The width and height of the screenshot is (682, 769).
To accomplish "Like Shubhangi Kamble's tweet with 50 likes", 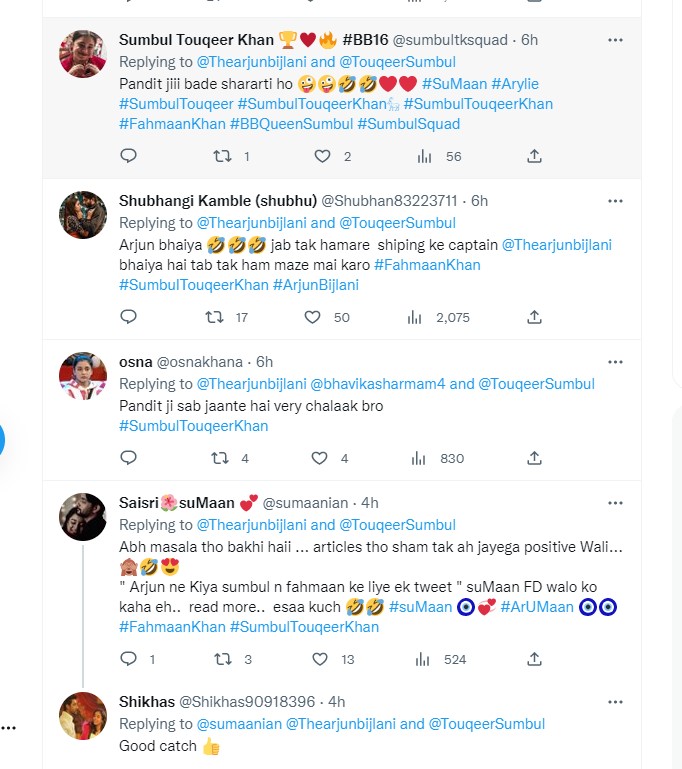I will pyautogui.click(x=313, y=317).
